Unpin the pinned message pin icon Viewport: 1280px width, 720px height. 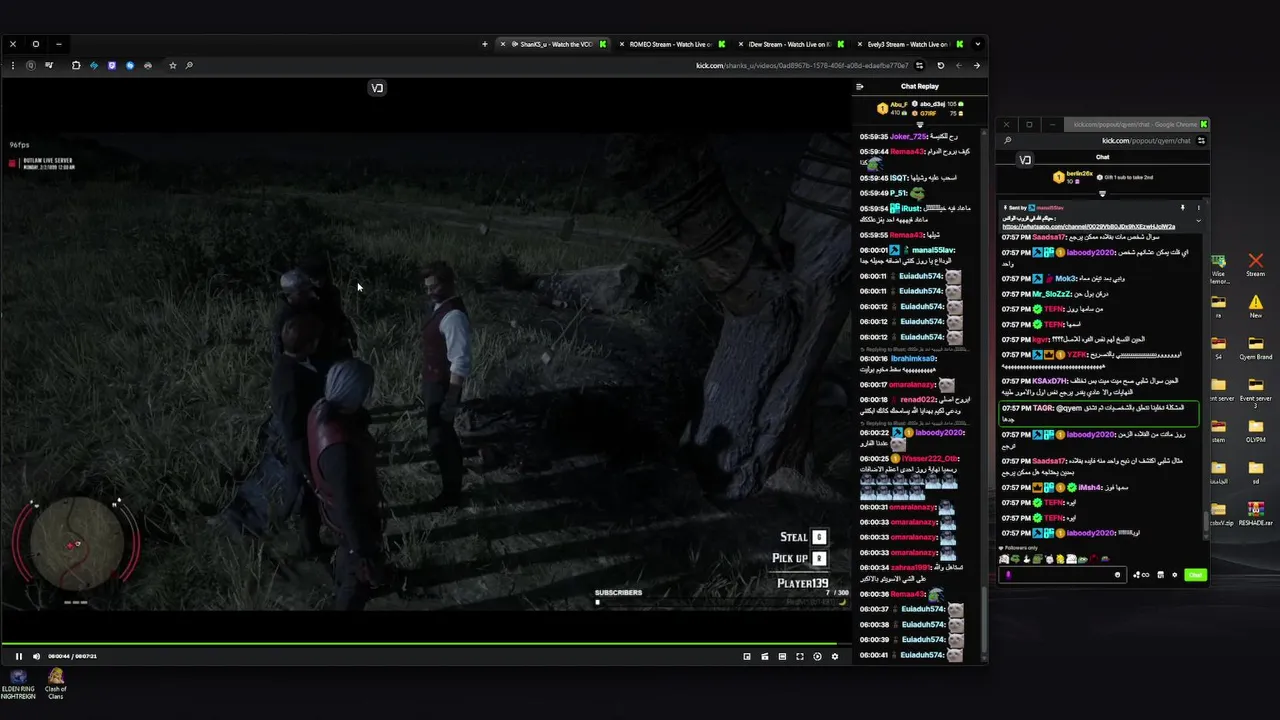pyautogui.click(x=1183, y=208)
